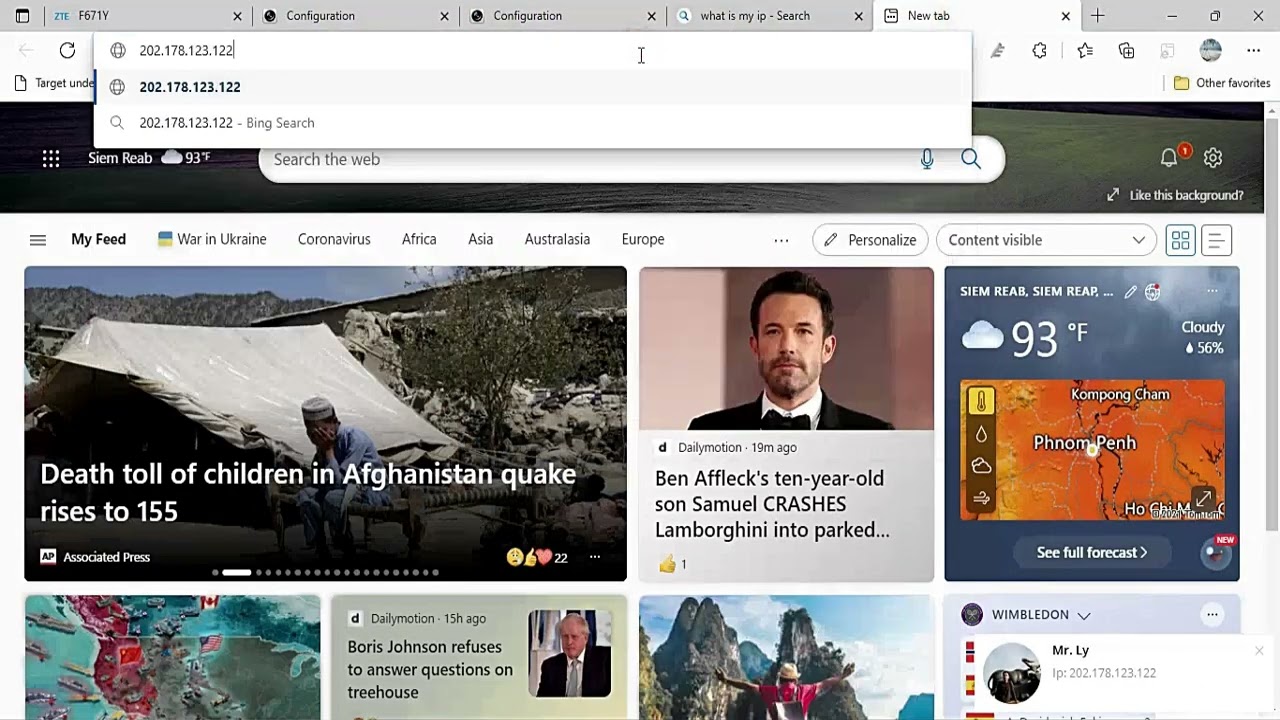Screen dimensions: 1280x720
Task: Show more feed topics ellipsis
Action: coord(781,240)
